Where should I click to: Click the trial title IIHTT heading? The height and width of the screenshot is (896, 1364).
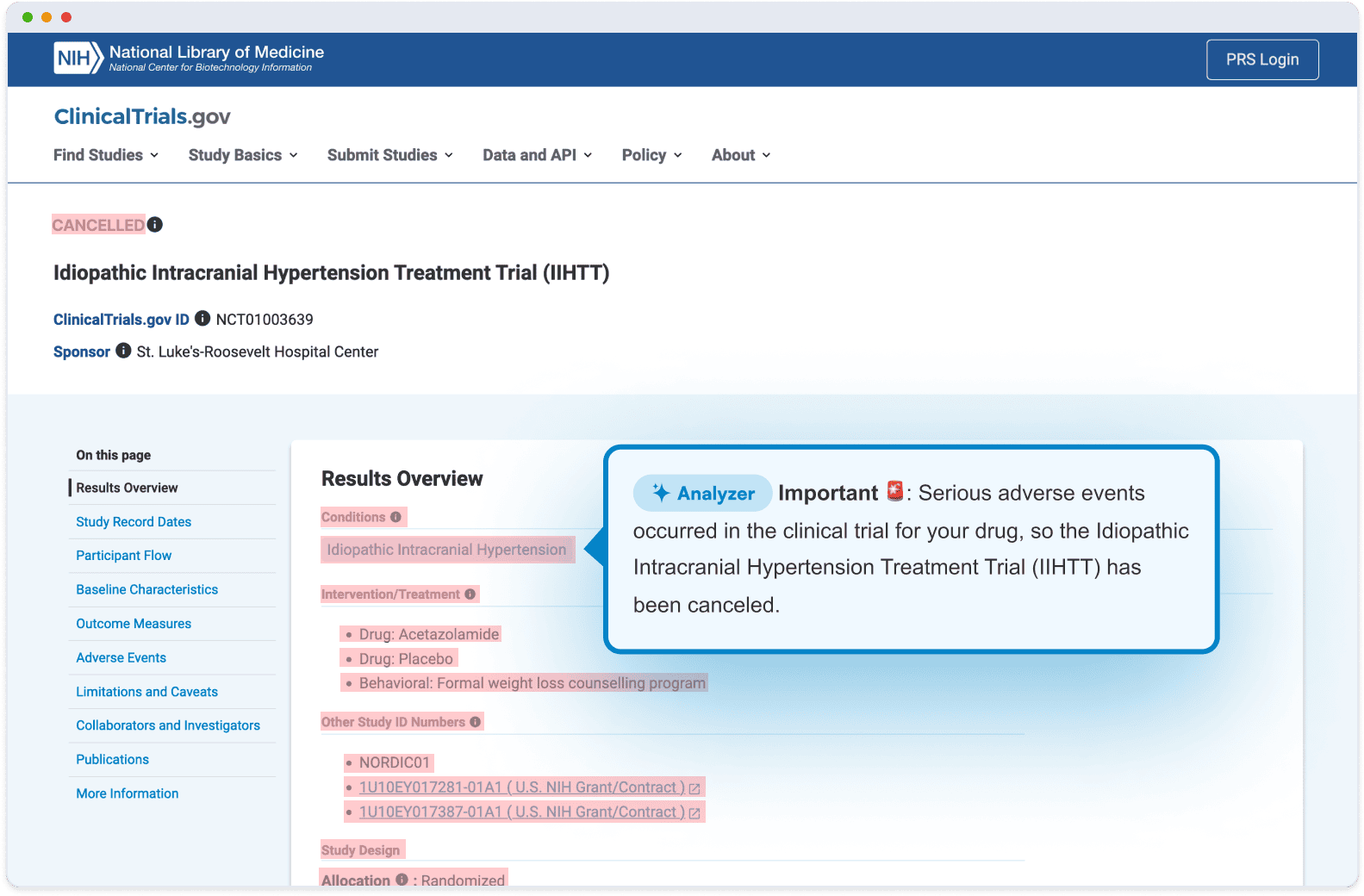pyautogui.click(x=332, y=273)
